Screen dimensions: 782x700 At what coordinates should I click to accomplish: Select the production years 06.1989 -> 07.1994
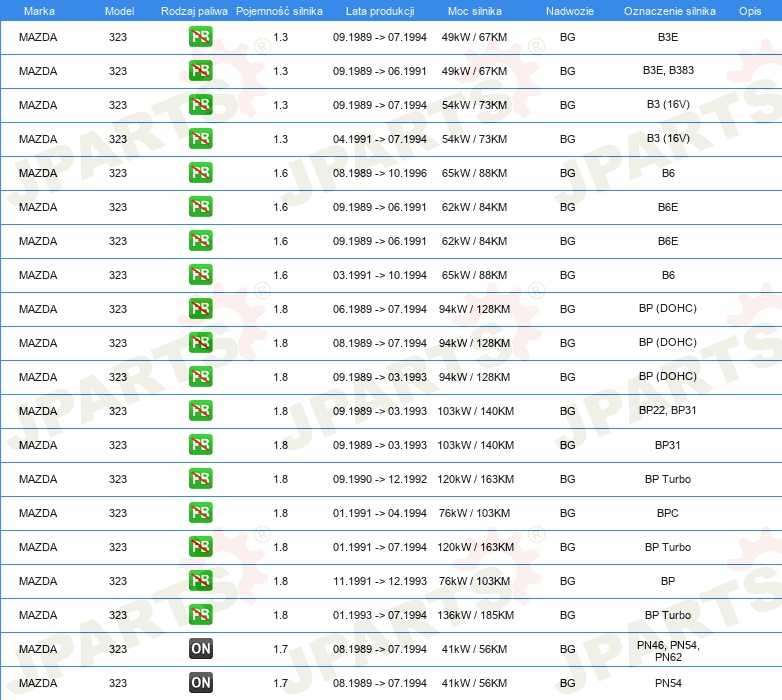[380, 309]
